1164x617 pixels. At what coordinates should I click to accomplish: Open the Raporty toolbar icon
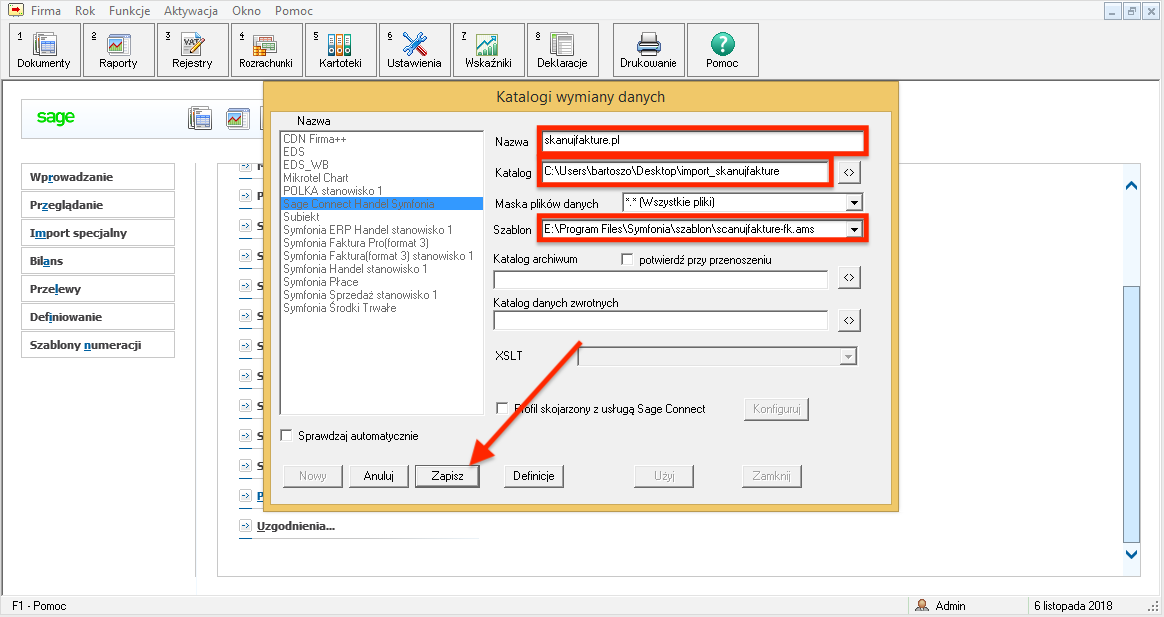(118, 49)
